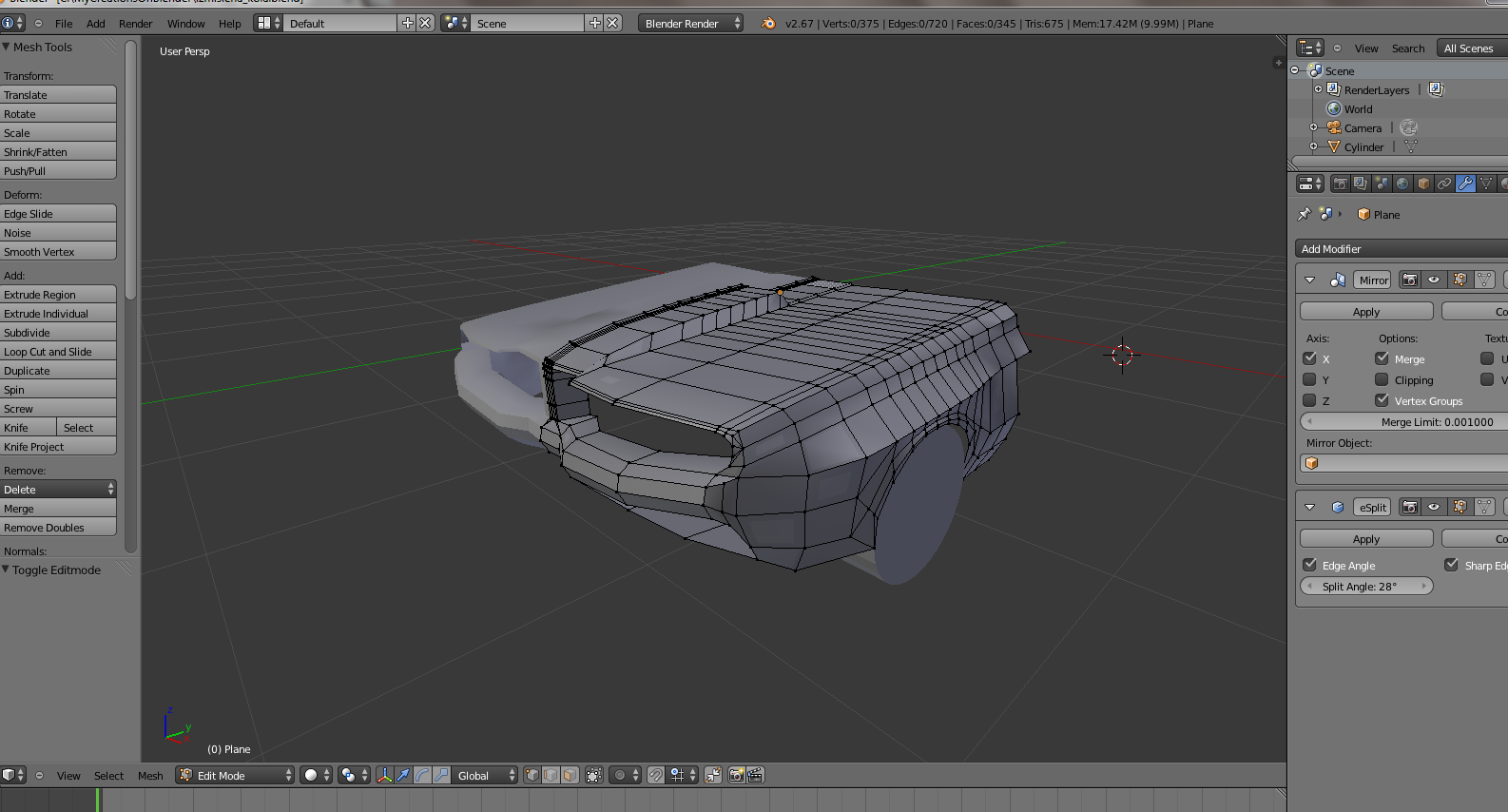
Task: Open the Object Constraints tab chain icon
Action: (x=1444, y=184)
